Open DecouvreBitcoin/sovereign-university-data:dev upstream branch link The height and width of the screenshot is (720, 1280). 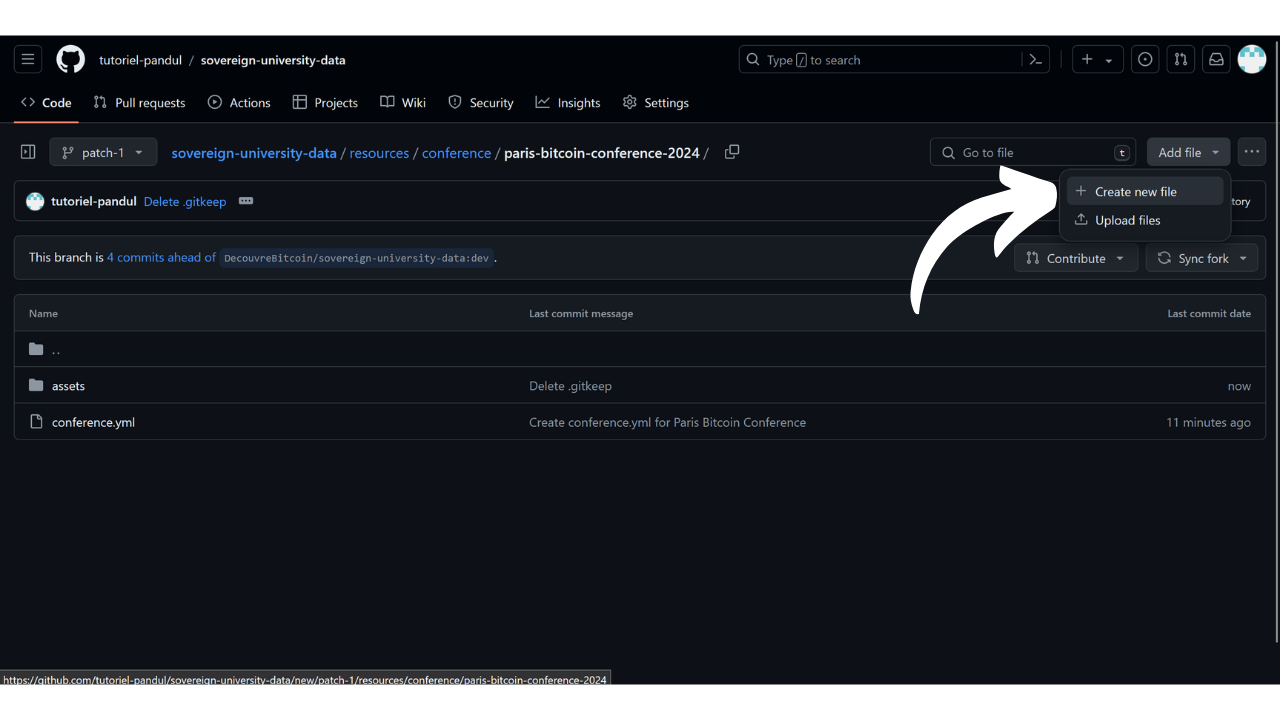[357, 258]
